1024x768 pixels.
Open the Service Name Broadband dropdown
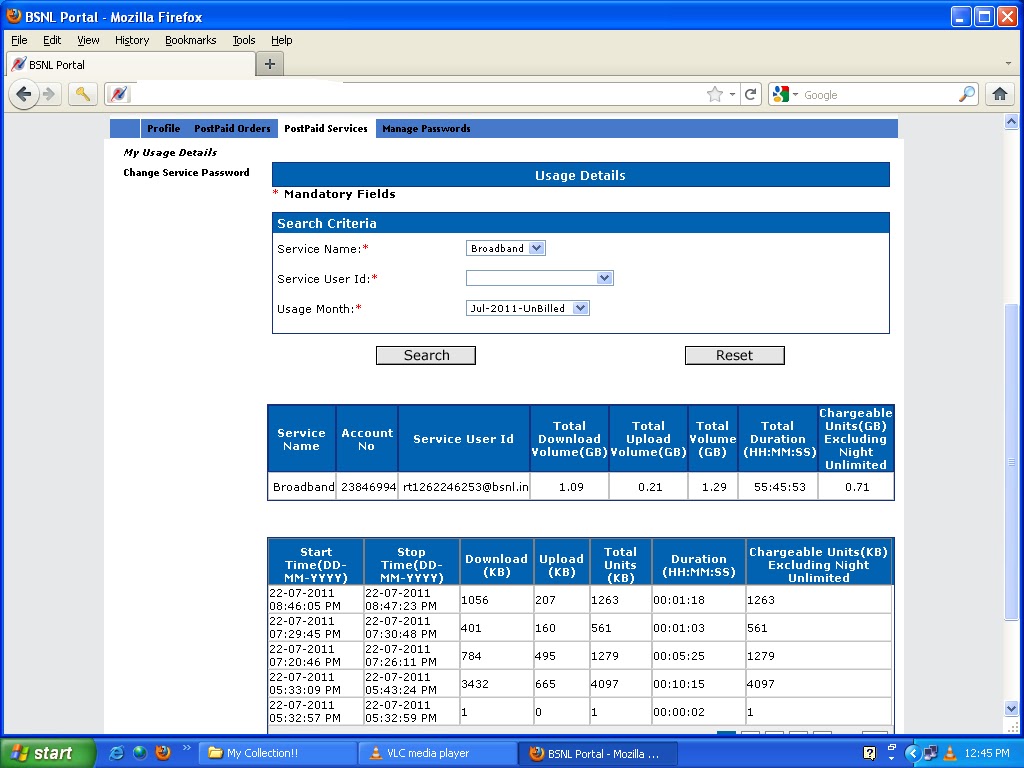click(505, 248)
